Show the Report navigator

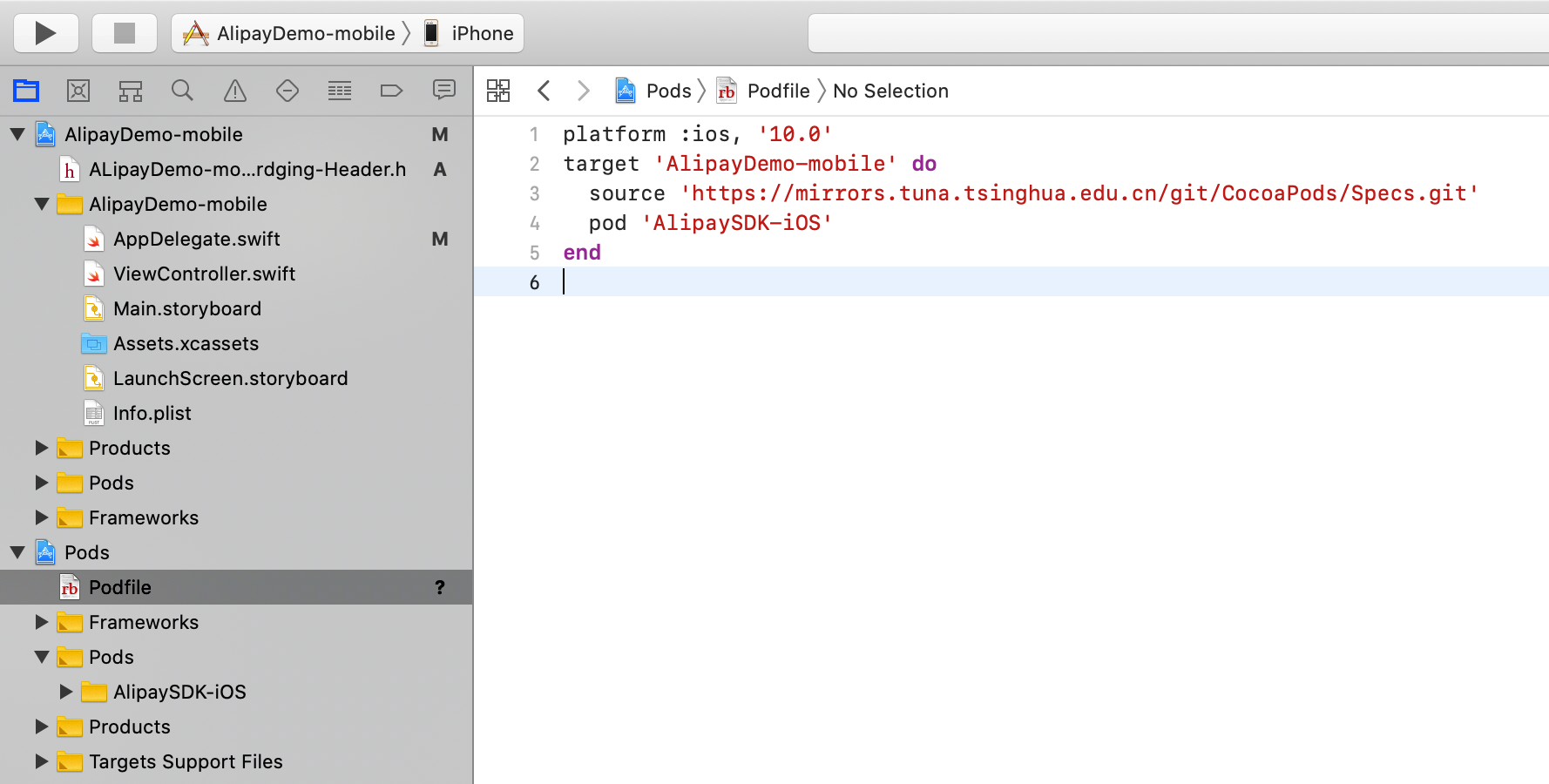[444, 91]
